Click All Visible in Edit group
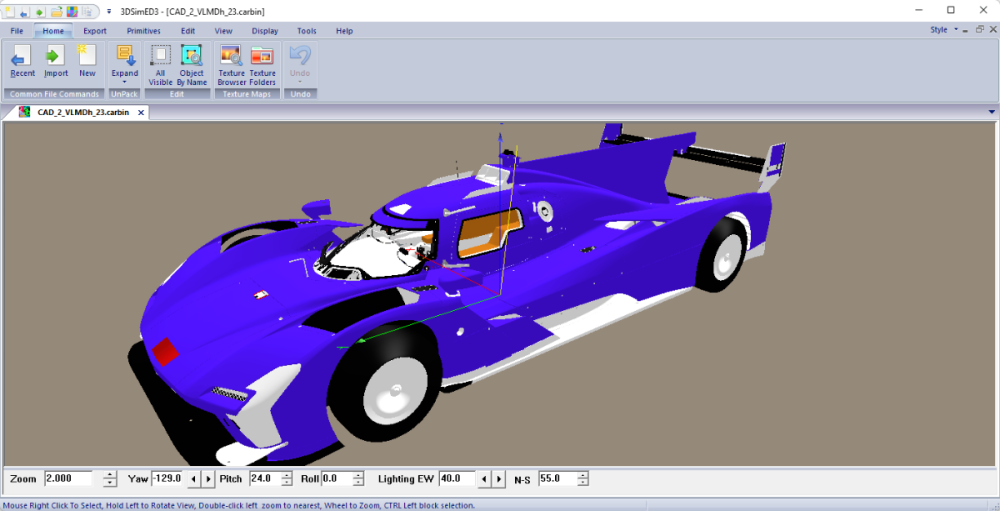The height and width of the screenshot is (511, 1000). [160, 61]
